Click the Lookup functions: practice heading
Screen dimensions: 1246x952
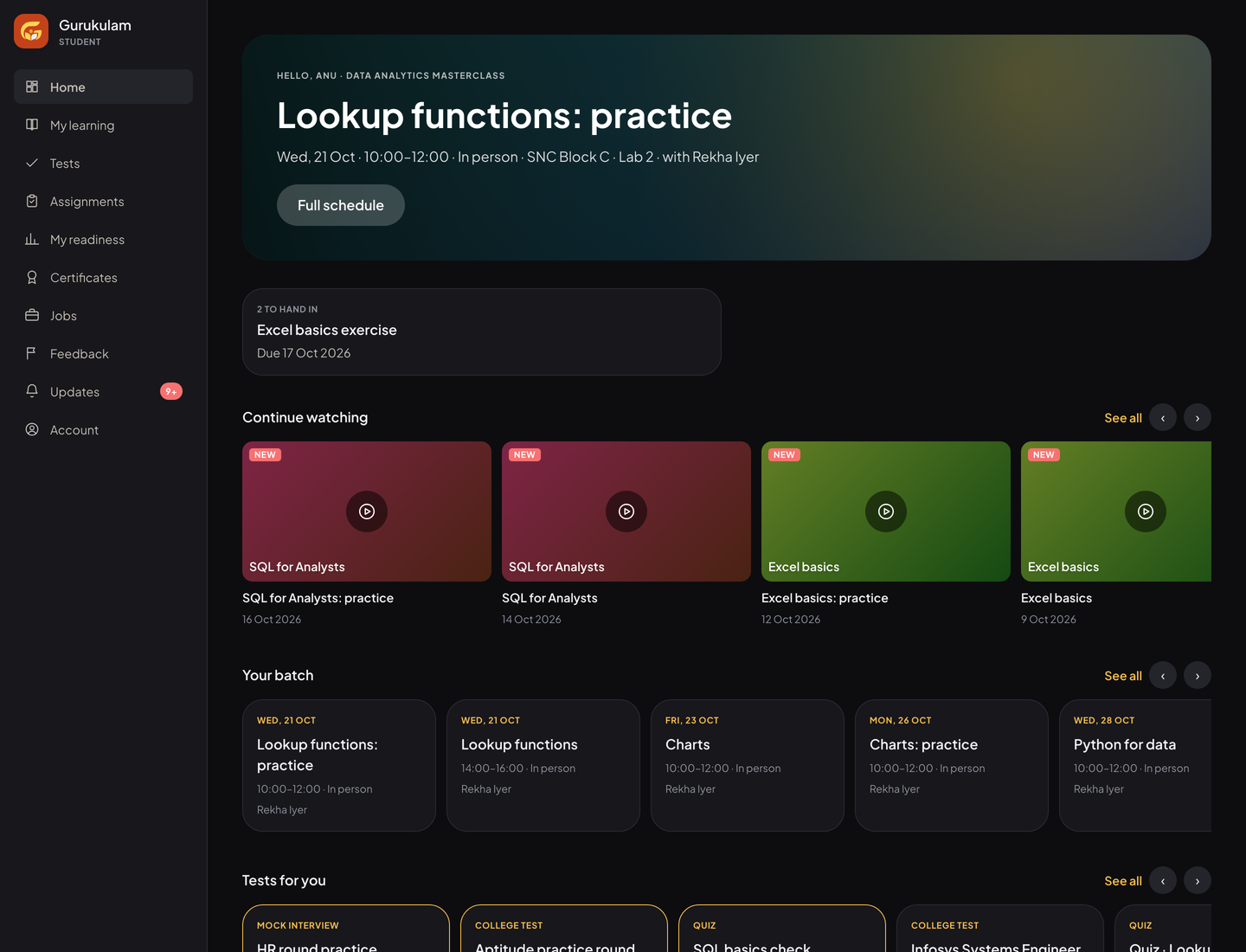pyautogui.click(x=504, y=116)
